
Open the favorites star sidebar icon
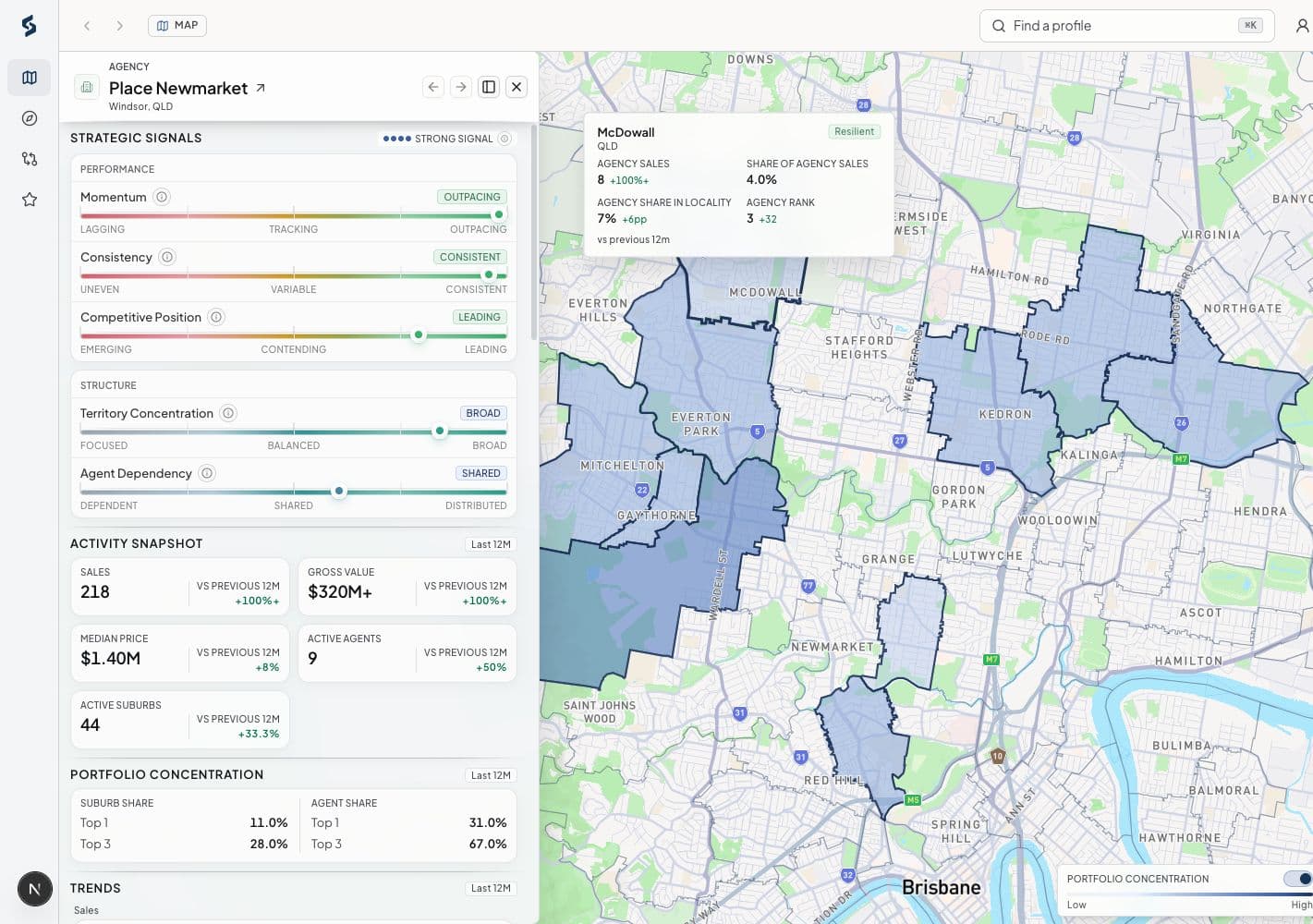[x=30, y=200]
